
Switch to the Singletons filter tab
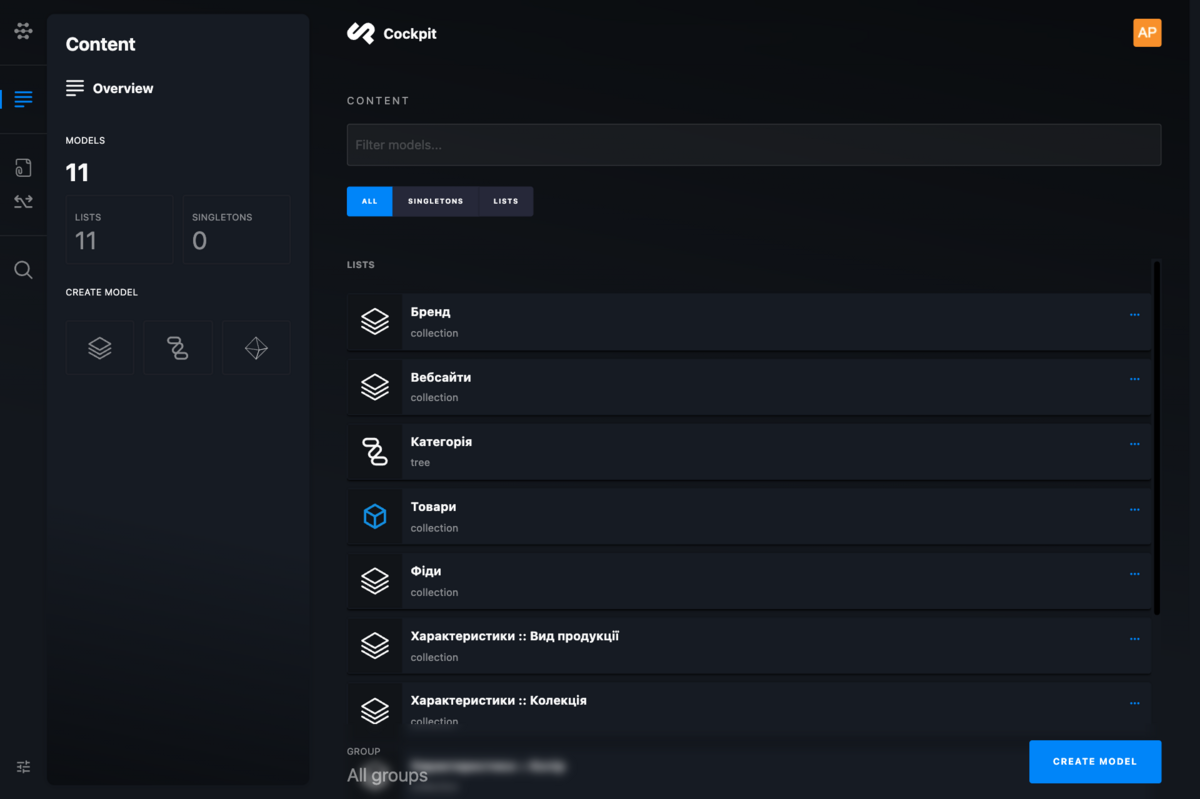(435, 201)
